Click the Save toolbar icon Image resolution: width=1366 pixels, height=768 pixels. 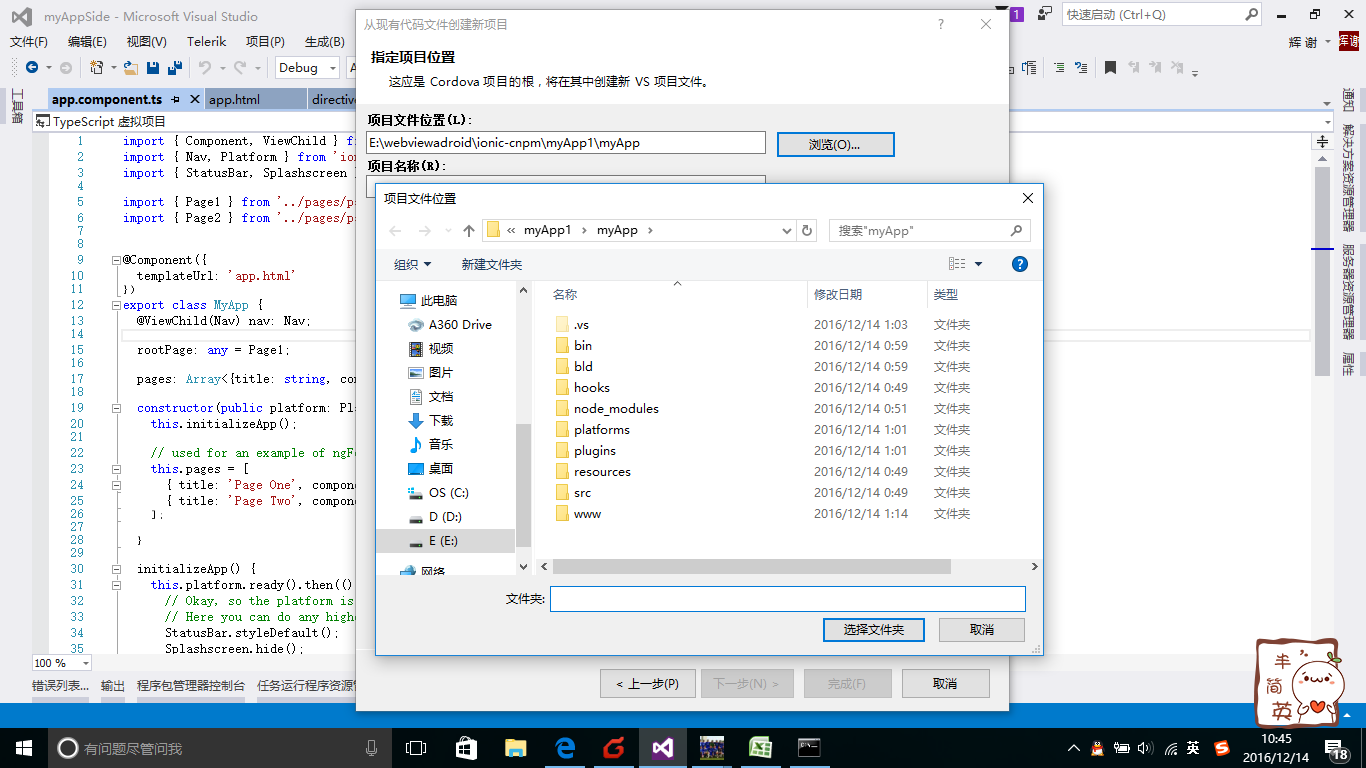pos(153,68)
